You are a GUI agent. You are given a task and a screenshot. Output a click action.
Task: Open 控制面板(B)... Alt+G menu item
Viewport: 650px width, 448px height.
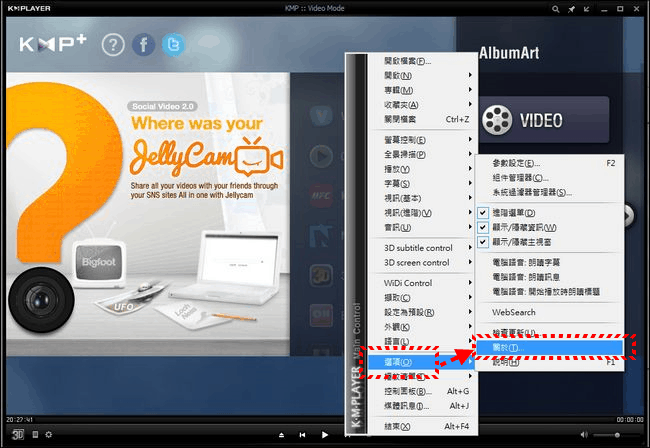(x=423, y=391)
